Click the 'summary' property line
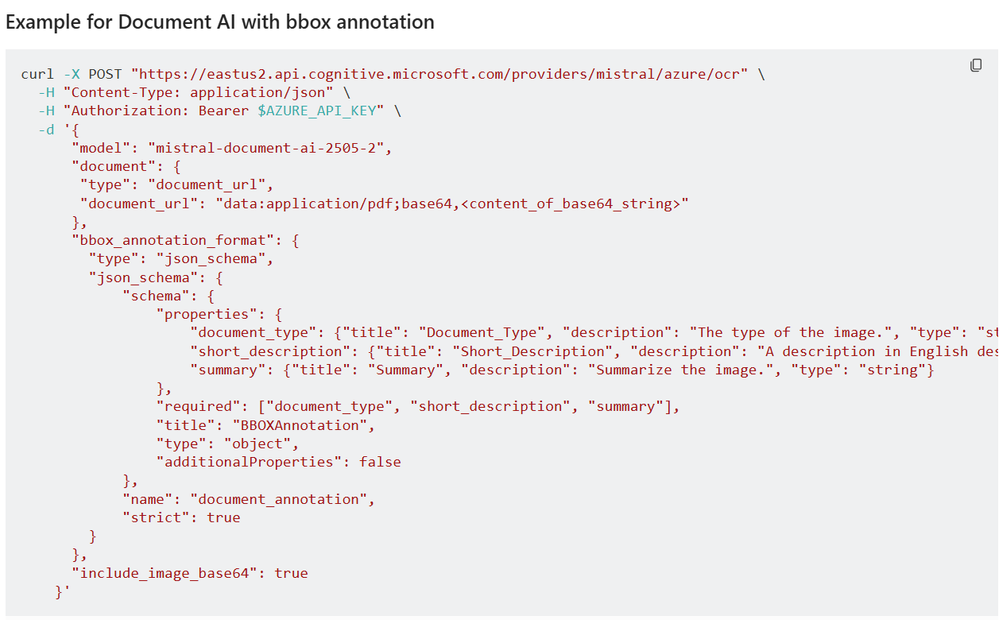The width and height of the screenshot is (999, 620). (x=562, y=370)
